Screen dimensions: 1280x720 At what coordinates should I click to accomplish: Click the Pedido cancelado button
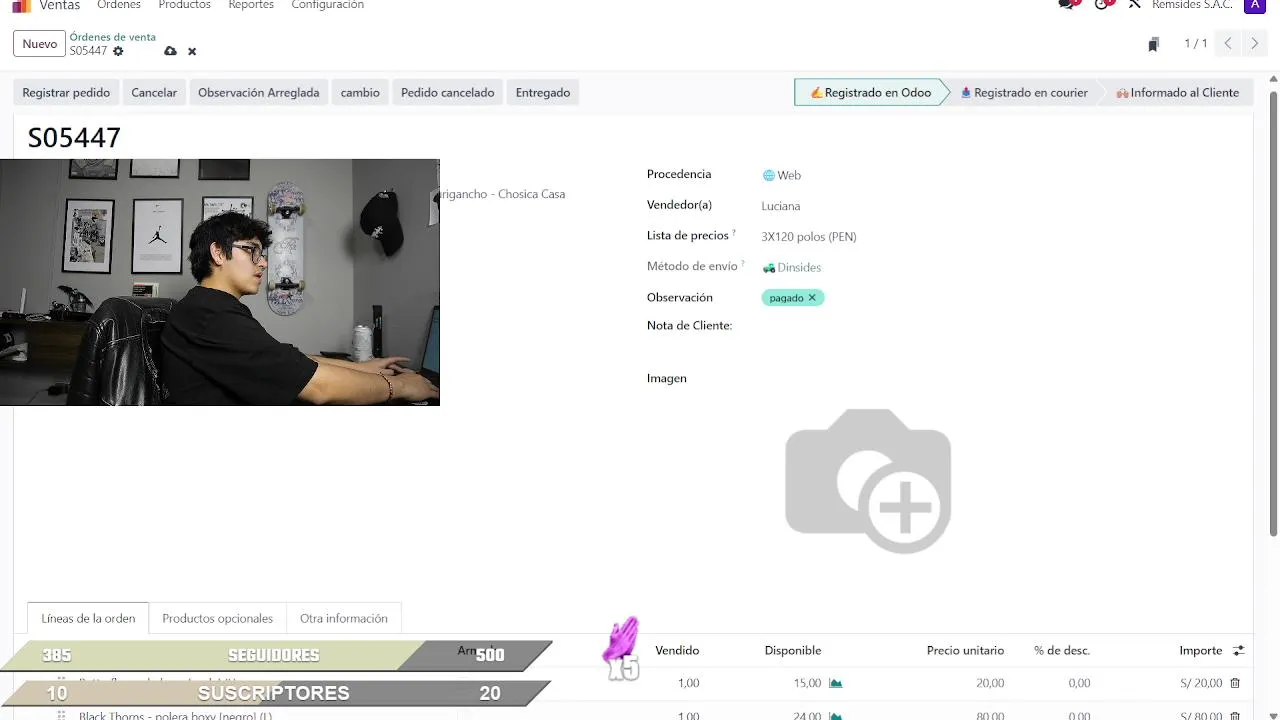click(x=447, y=92)
